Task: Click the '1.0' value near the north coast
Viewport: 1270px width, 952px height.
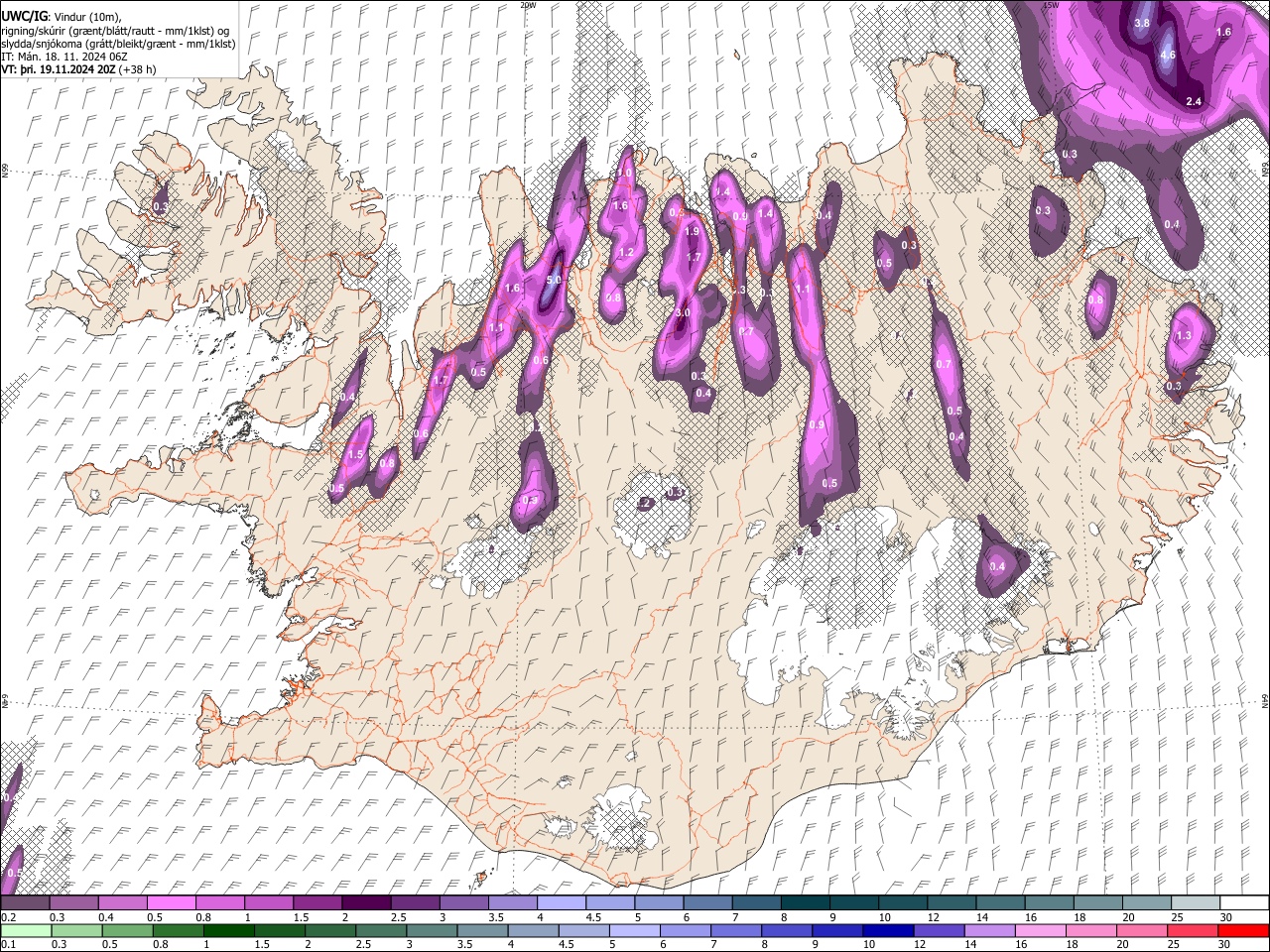Action: pos(624,173)
